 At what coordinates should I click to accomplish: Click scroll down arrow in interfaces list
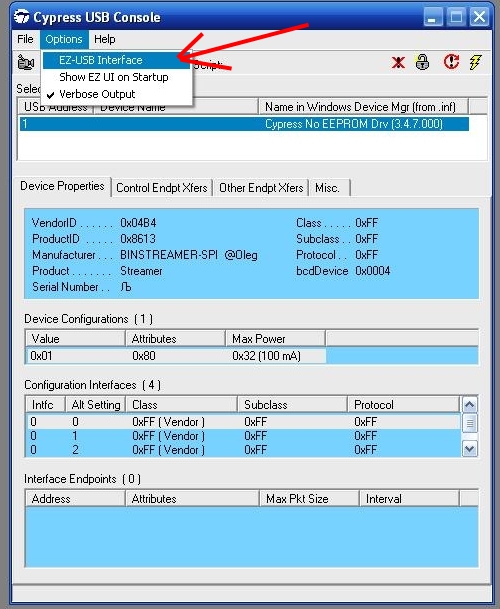470,449
